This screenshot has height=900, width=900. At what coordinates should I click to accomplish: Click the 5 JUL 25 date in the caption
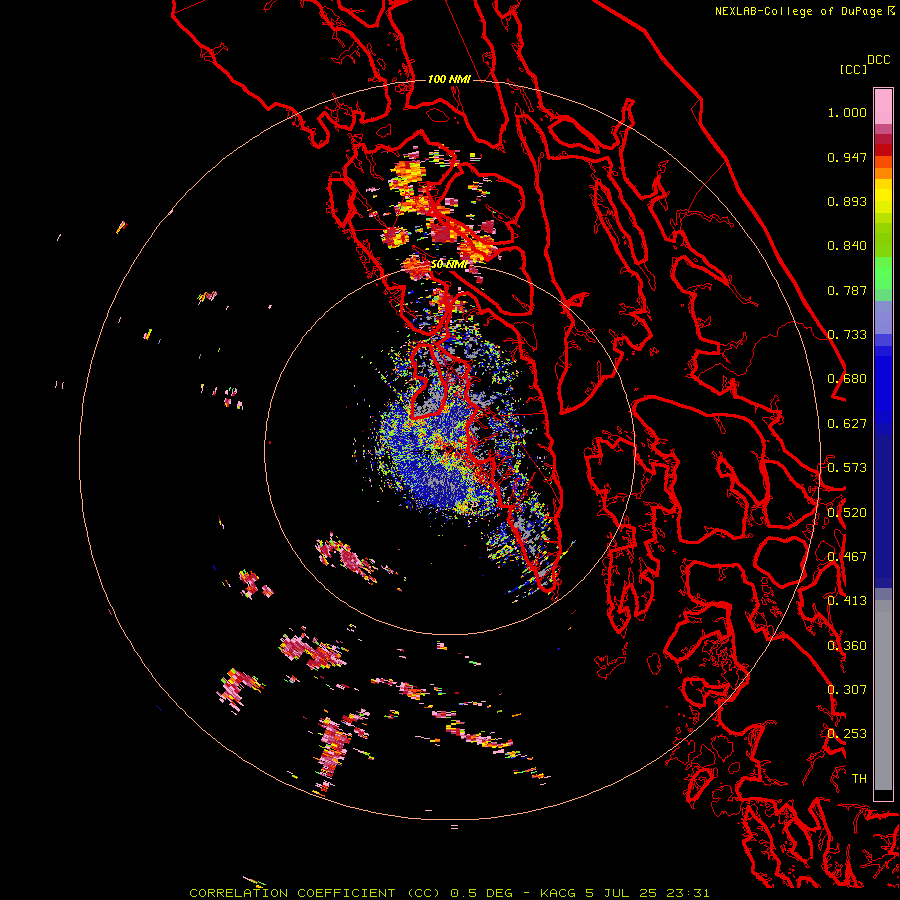coord(621,893)
